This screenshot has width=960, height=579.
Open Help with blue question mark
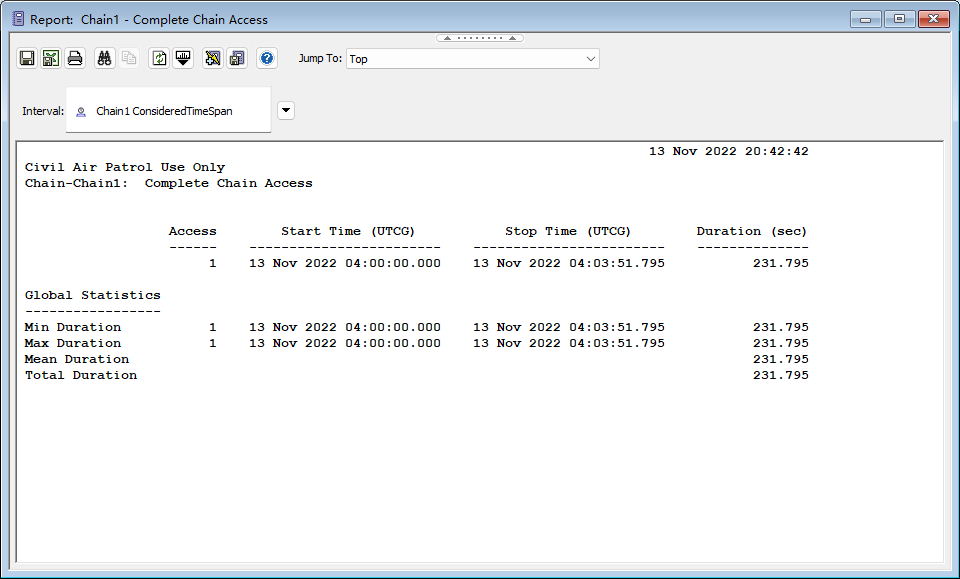coord(267,58)
